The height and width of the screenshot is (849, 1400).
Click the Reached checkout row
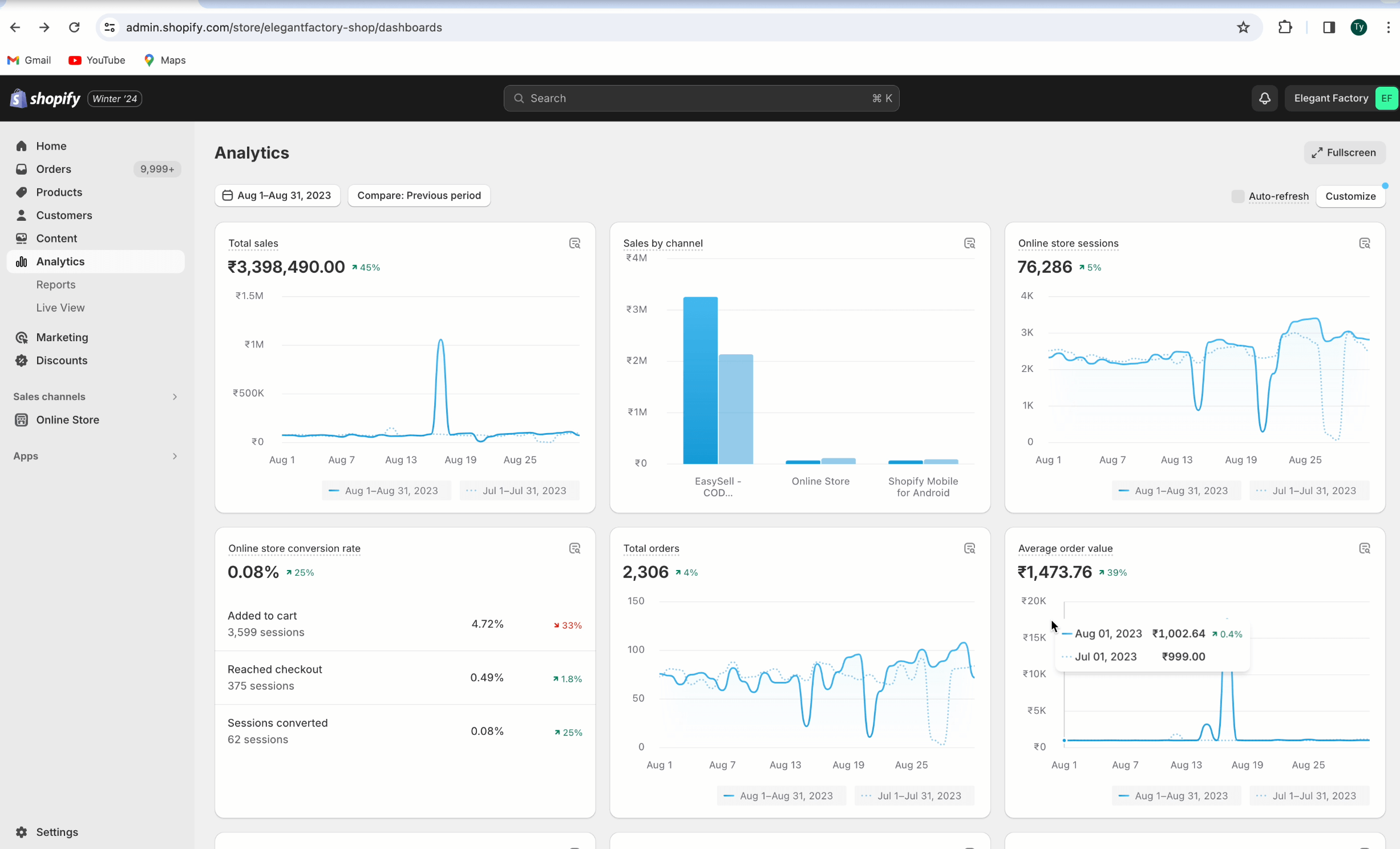(x=405, y=678)
